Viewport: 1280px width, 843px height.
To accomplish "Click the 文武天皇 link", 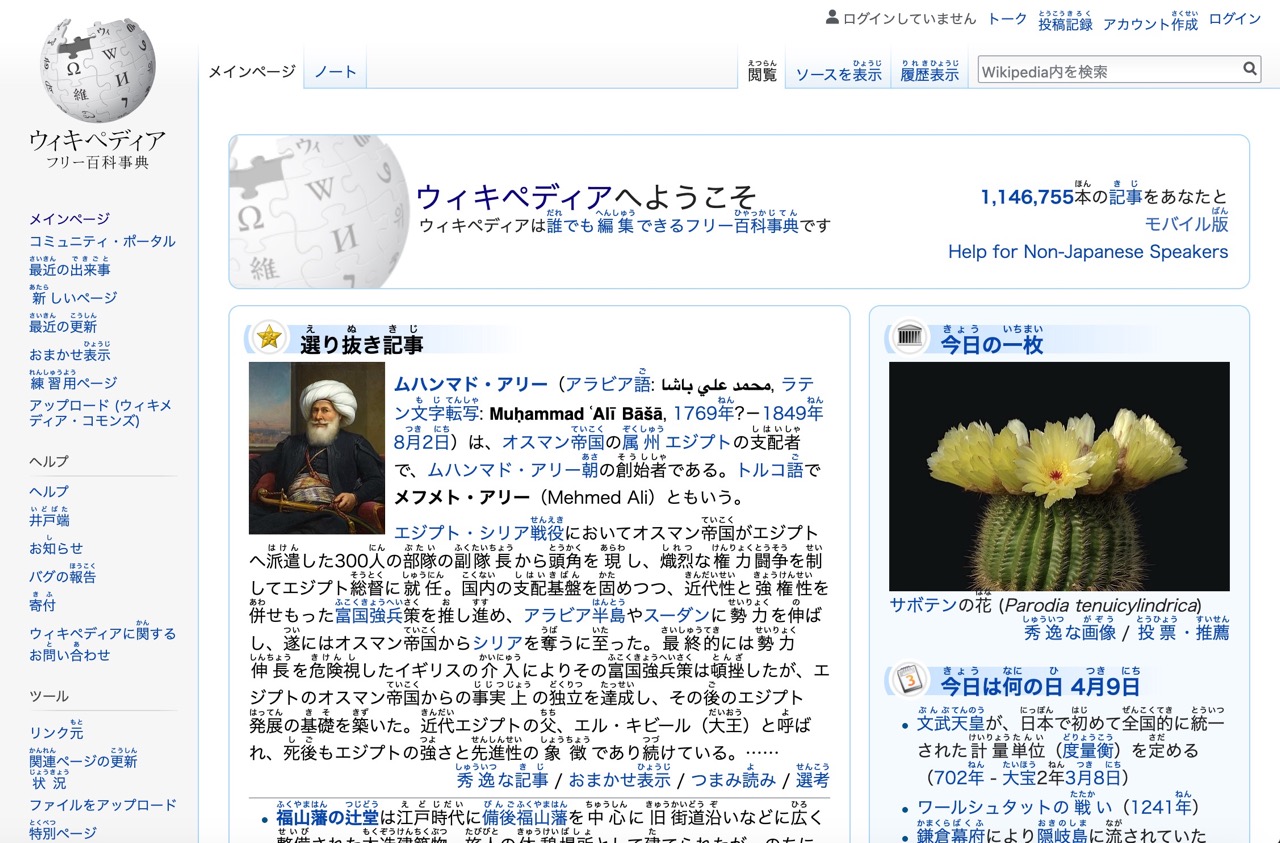I will coord(951,719).
